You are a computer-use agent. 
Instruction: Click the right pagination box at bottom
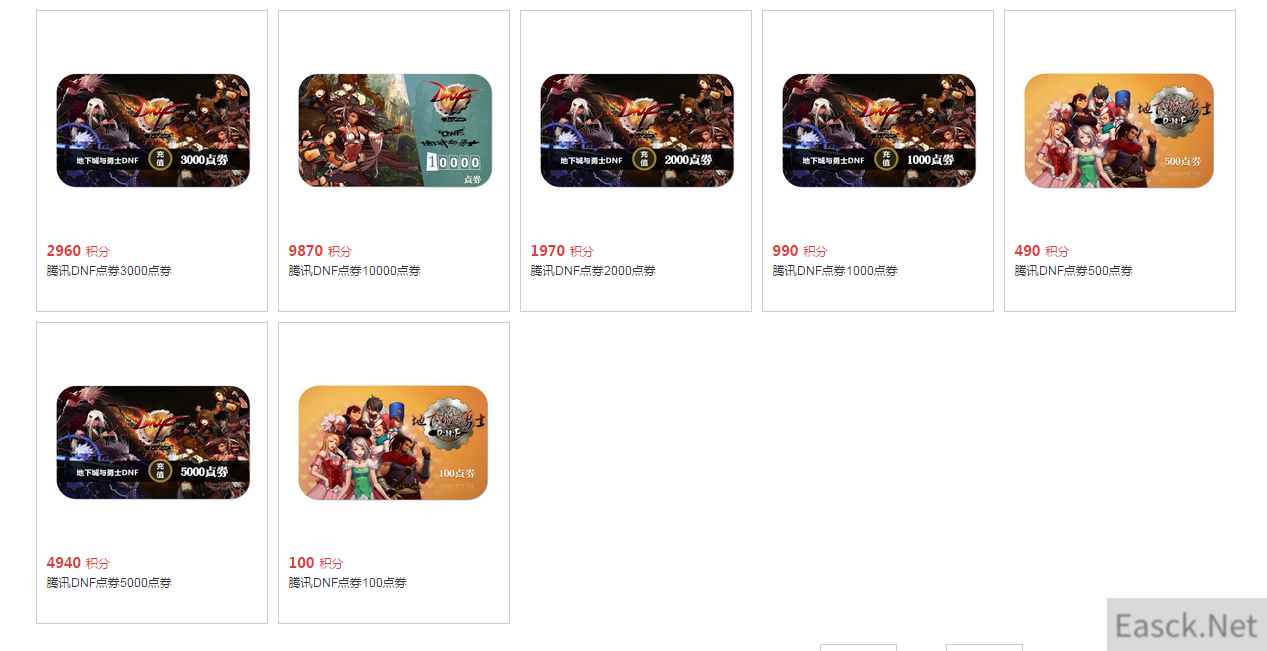984,647
